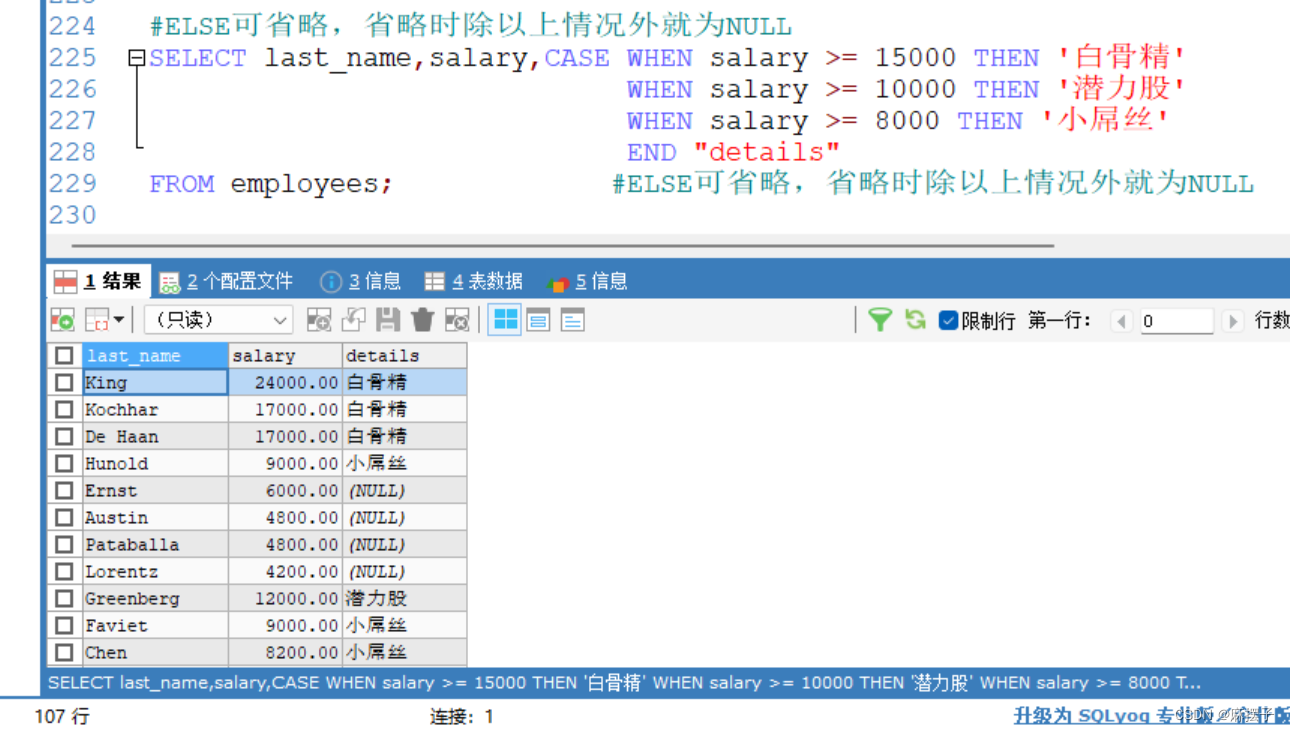Sort by details column header

click(x=404, y=355)
